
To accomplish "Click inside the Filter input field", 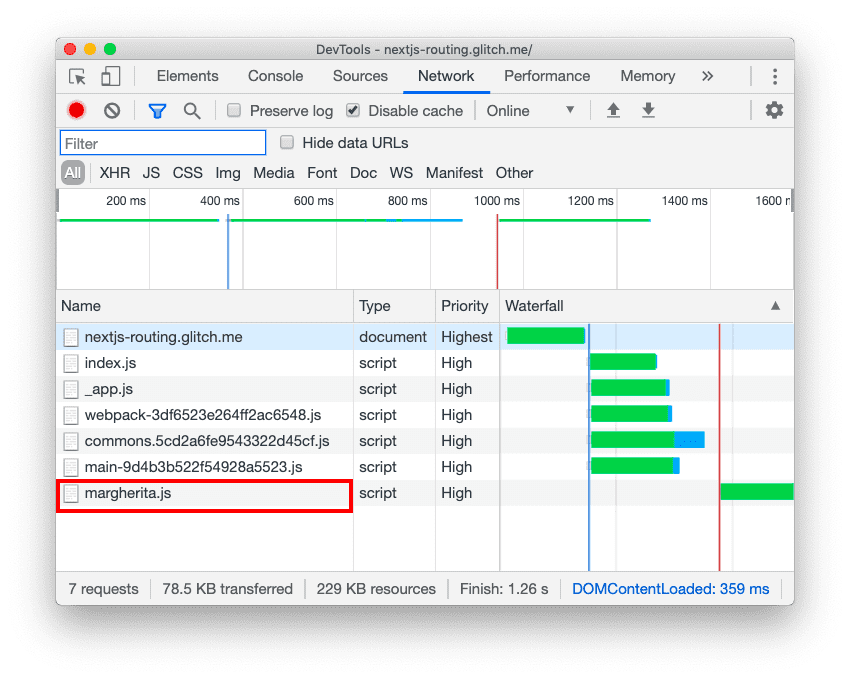I will coord(162,142).
